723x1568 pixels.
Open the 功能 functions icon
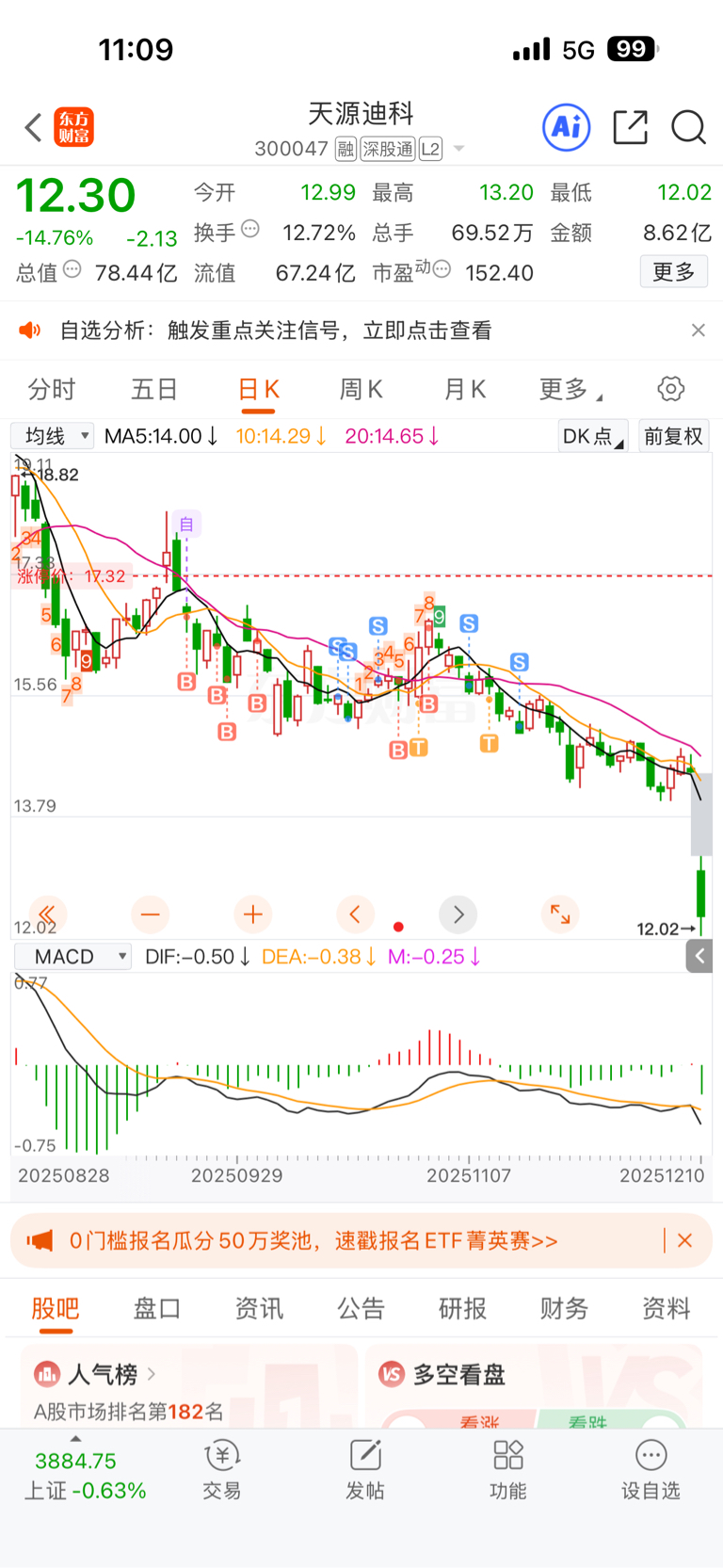[x=508, y=1470]
